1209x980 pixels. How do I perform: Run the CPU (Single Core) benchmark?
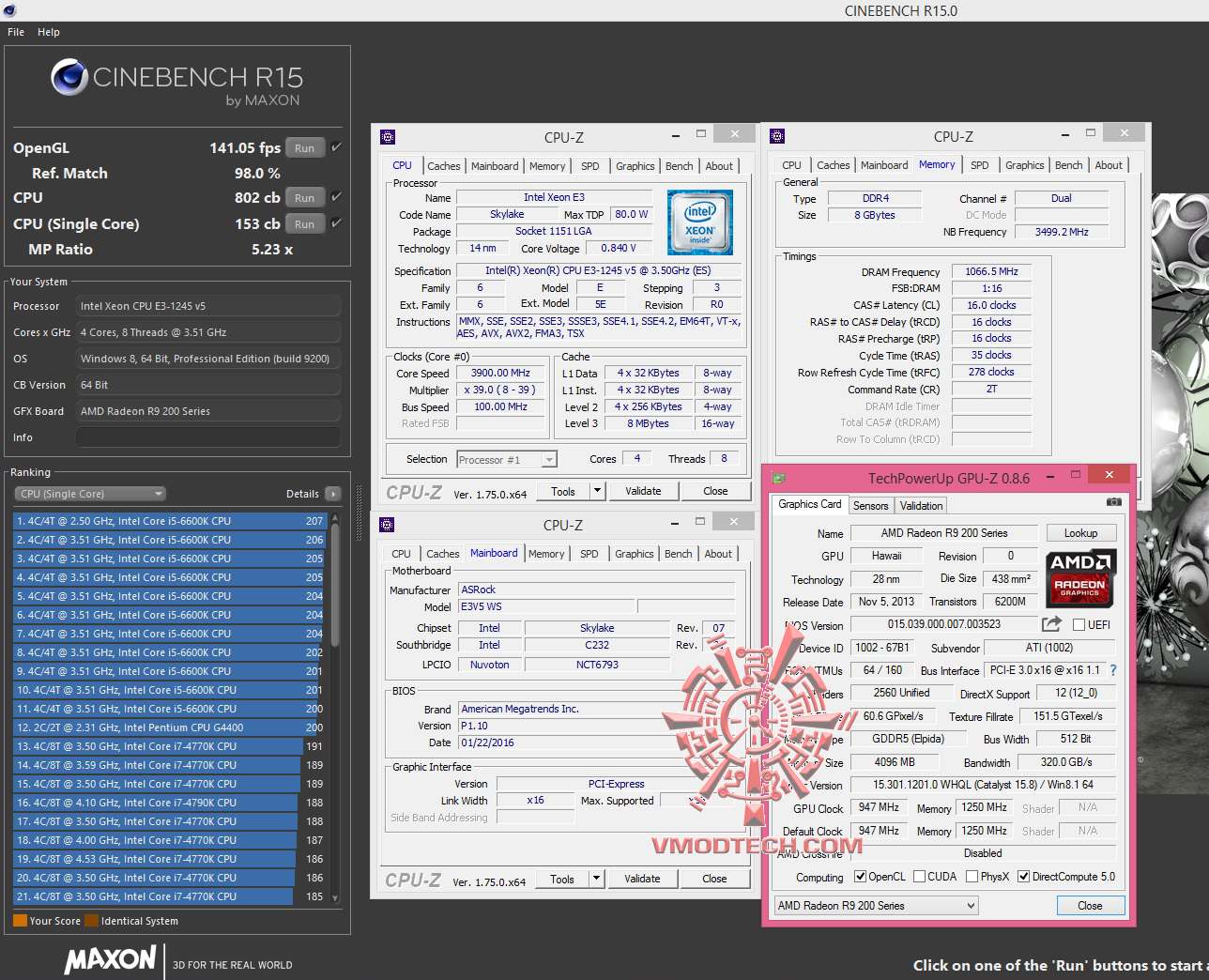point(305,223)
